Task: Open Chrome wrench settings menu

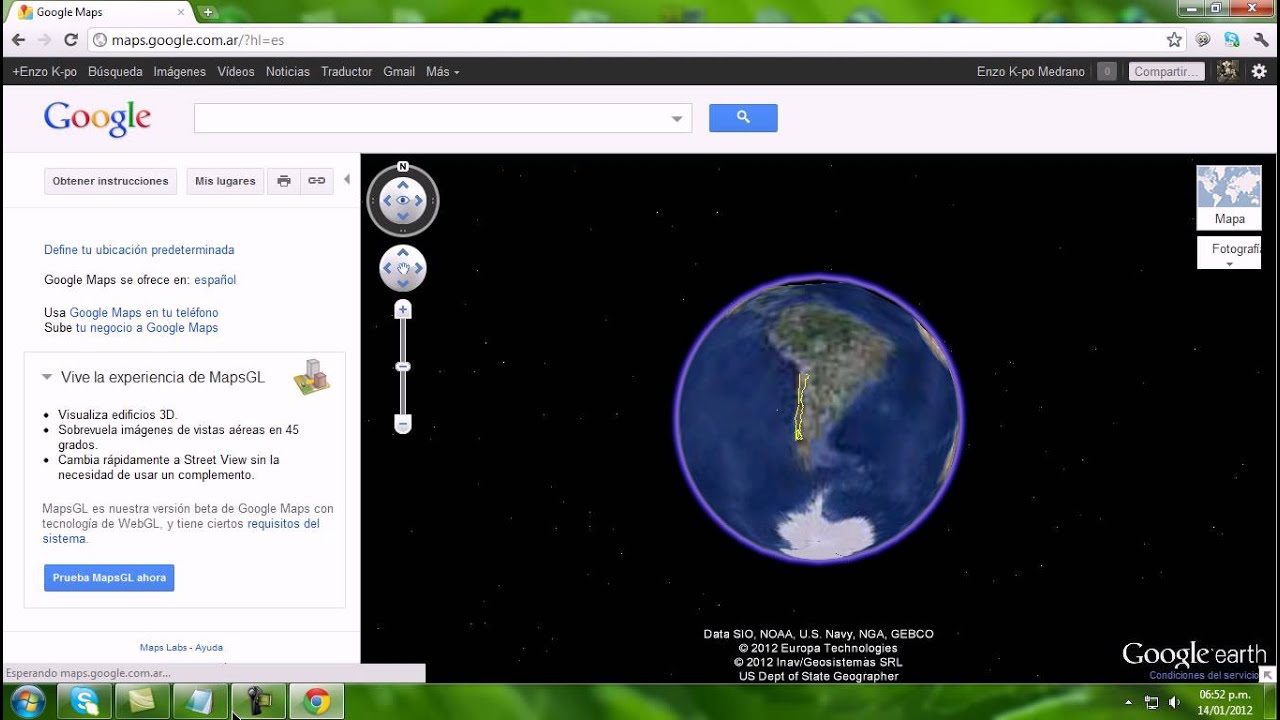Action: [x=1260, y=40]
